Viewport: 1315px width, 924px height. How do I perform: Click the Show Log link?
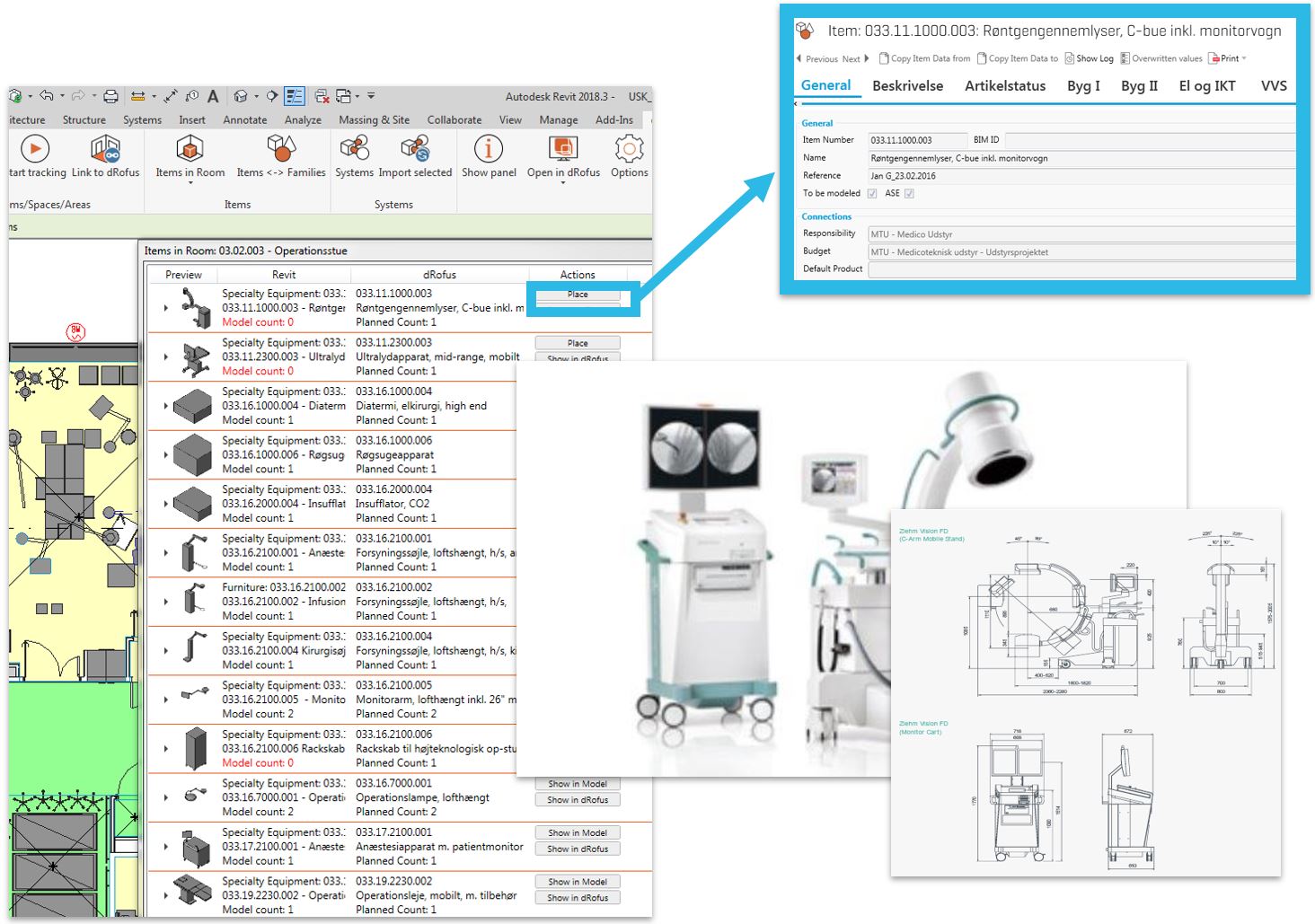tap(1089, 58)
